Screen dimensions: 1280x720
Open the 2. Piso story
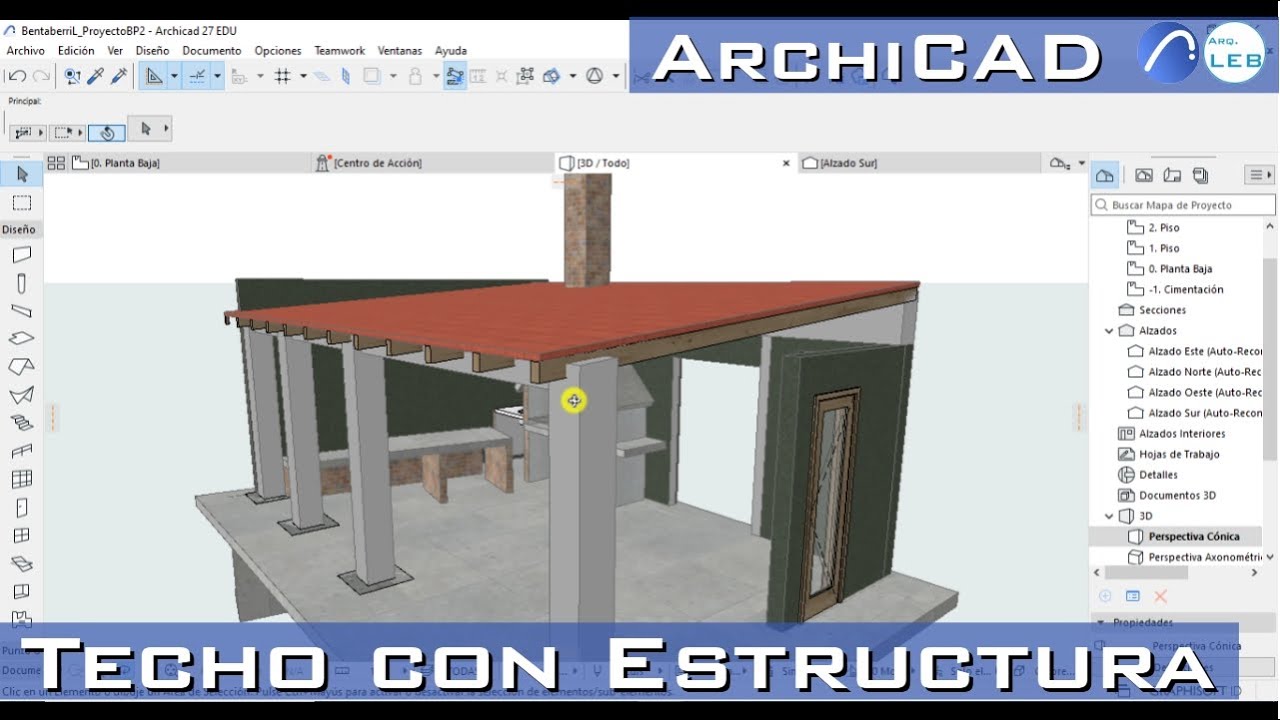[x=1164, y=228]
